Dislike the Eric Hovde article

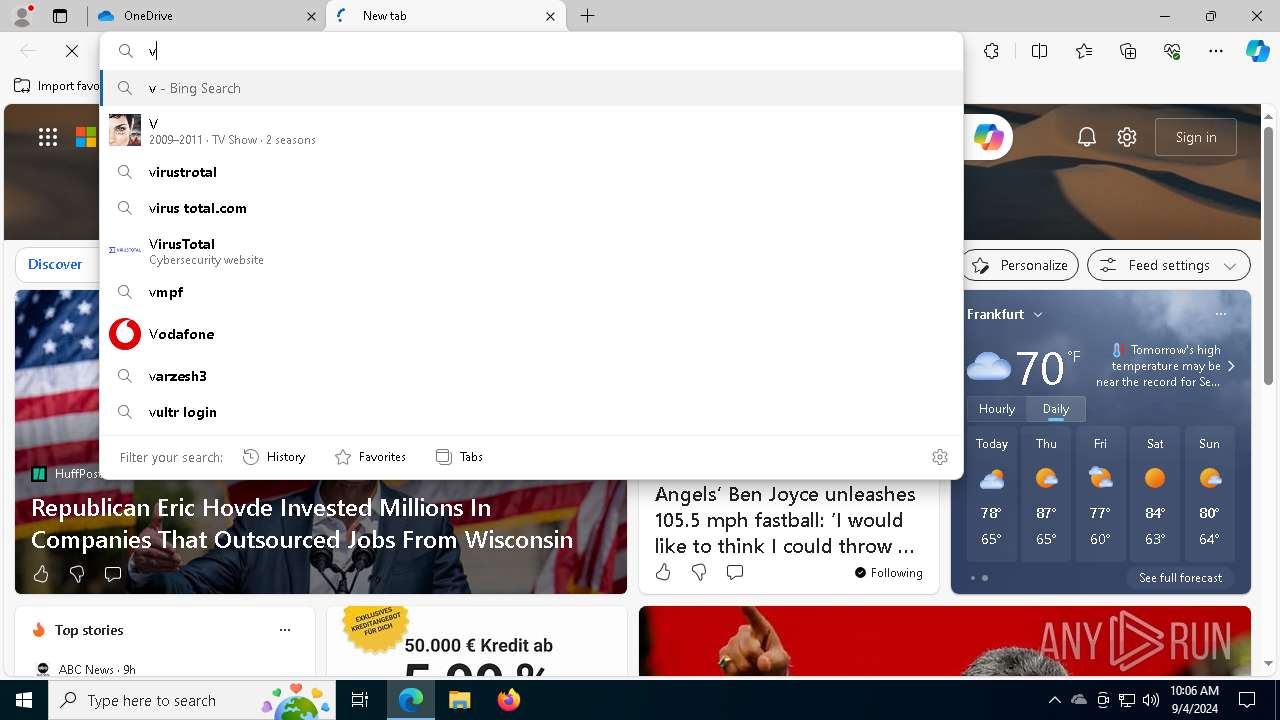(x=77, y=574)
